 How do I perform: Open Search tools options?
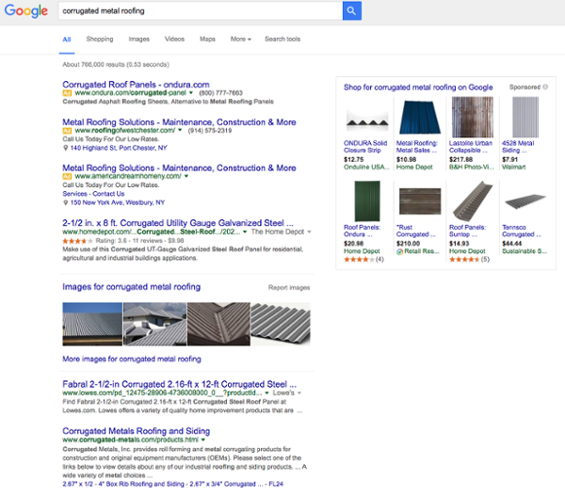click(282, 39)
